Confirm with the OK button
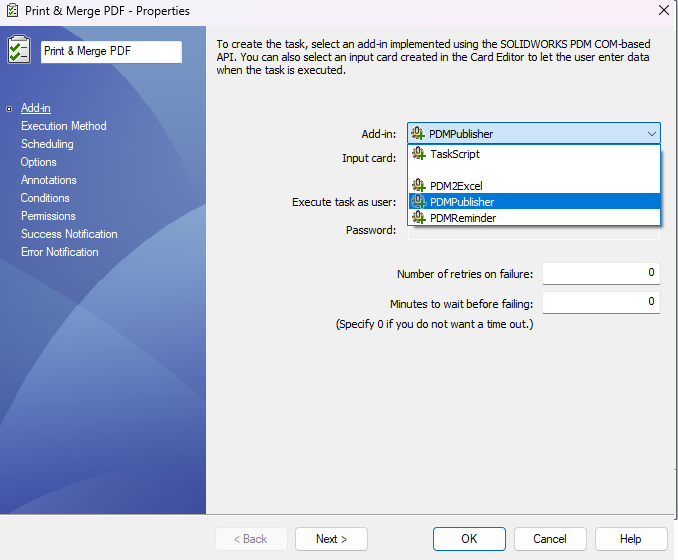 (469, 539)
